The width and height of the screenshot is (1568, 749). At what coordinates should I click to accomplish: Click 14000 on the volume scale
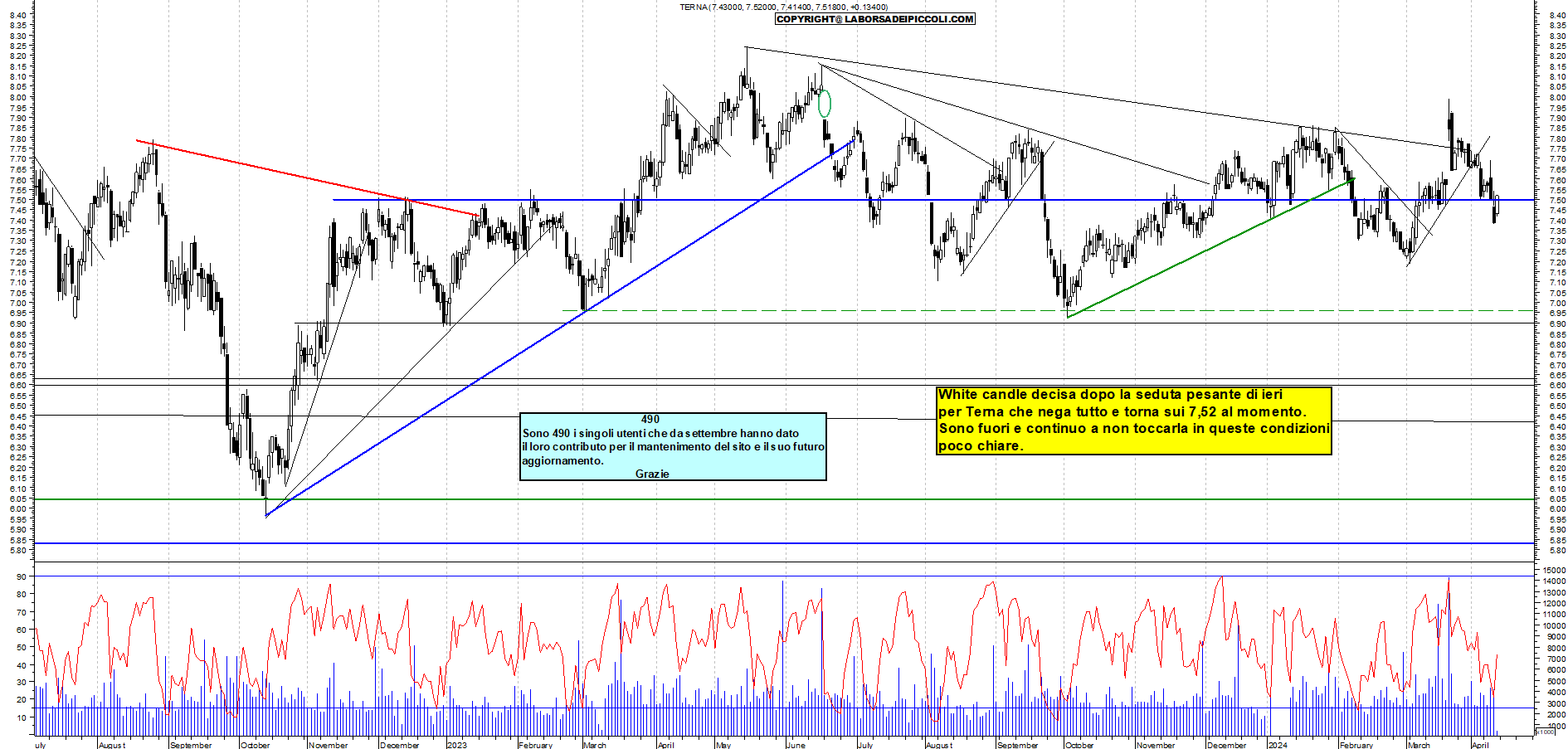pyautogui.click(x=1554, y=581)
